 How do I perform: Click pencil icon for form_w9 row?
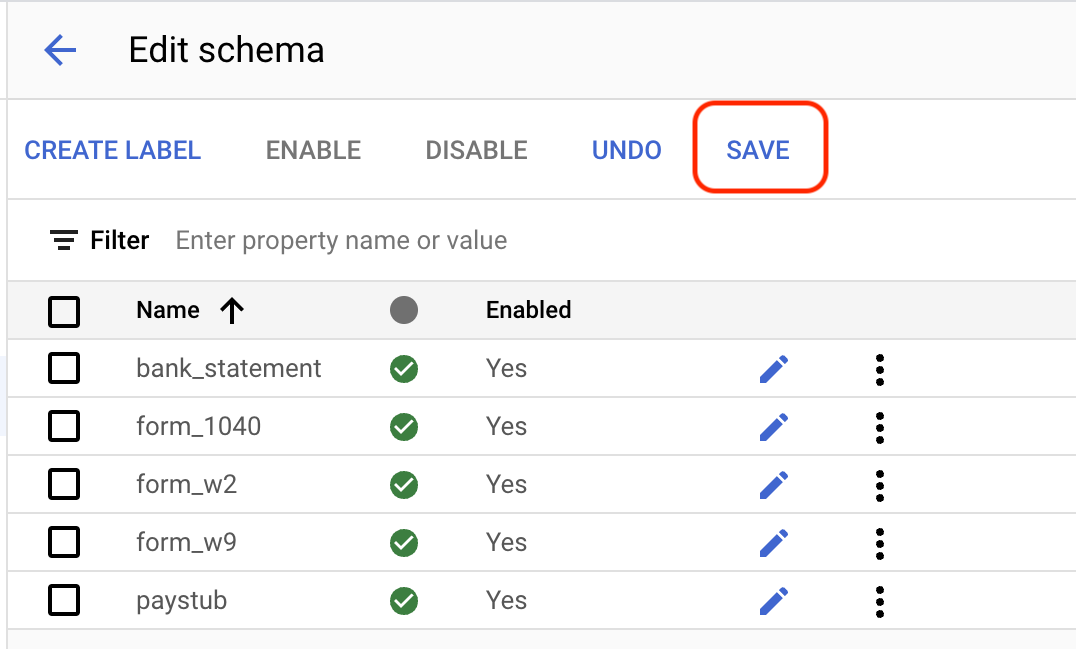click(773, 543)
